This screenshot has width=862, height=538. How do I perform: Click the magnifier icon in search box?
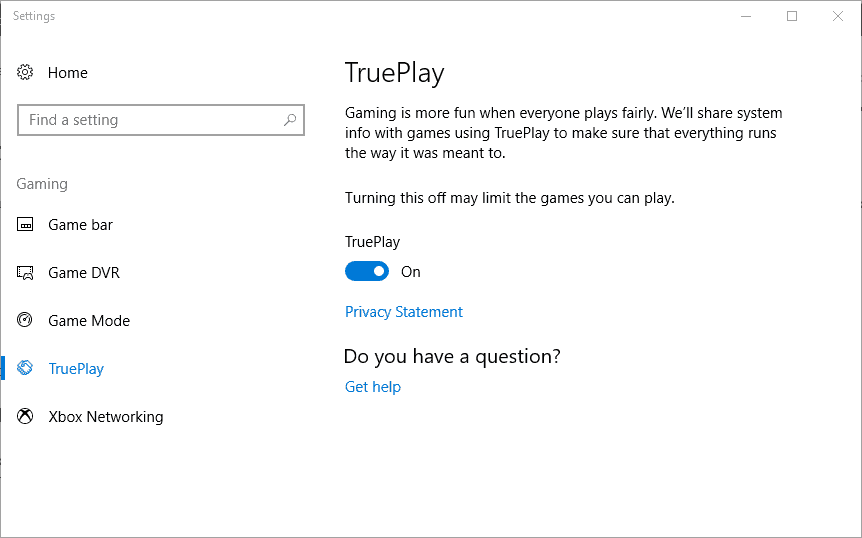coord(290,120)
